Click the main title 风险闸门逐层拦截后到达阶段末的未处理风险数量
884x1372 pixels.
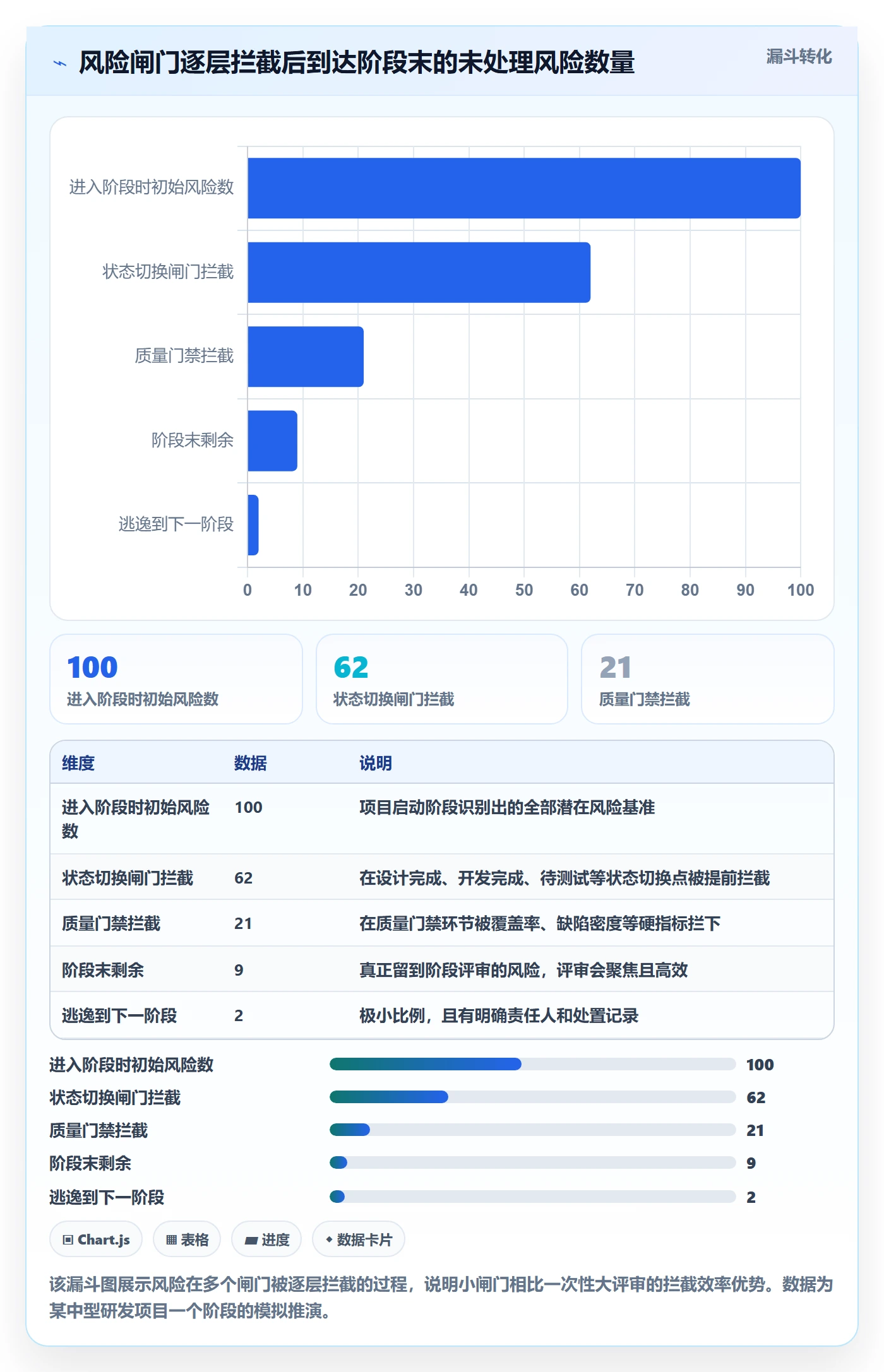[x=357, y=63]
